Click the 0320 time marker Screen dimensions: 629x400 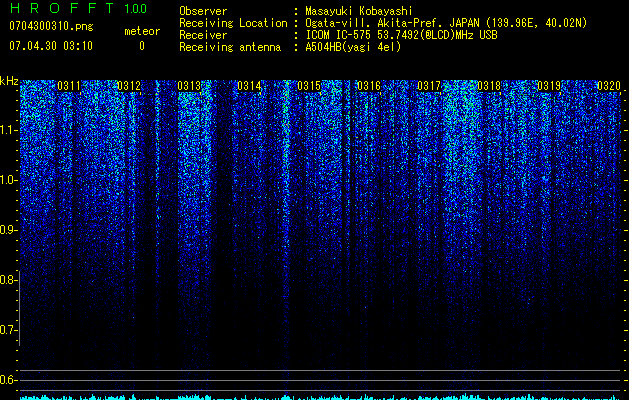[x=609, y=86]
